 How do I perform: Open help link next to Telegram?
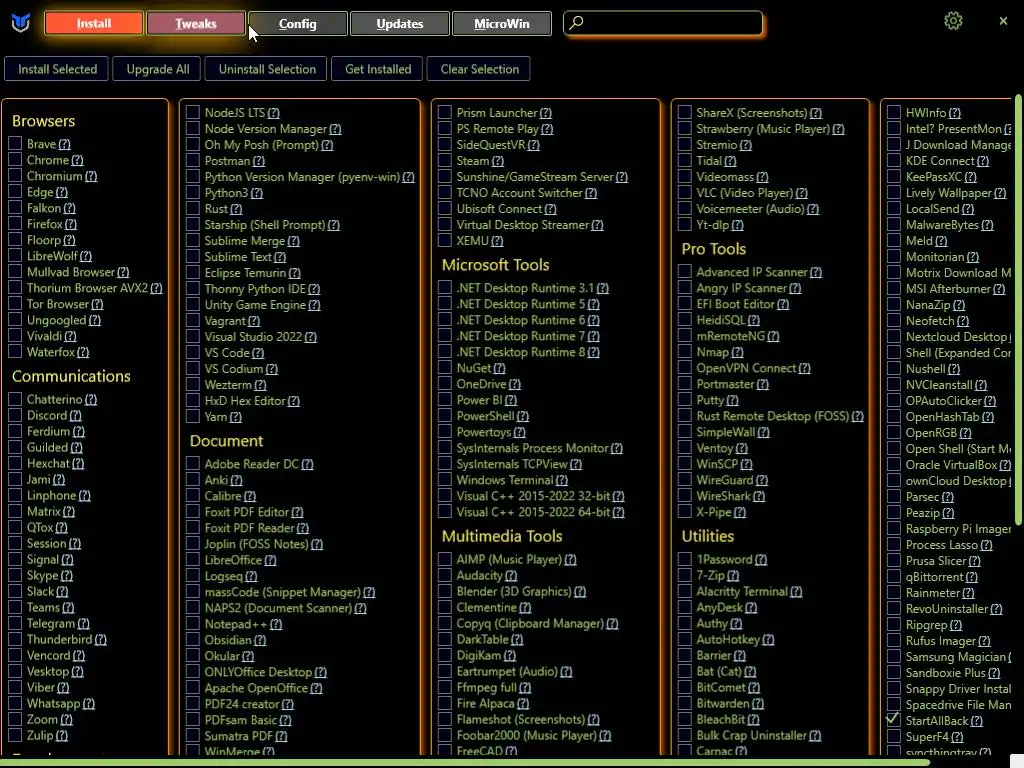tap(84, 624)
